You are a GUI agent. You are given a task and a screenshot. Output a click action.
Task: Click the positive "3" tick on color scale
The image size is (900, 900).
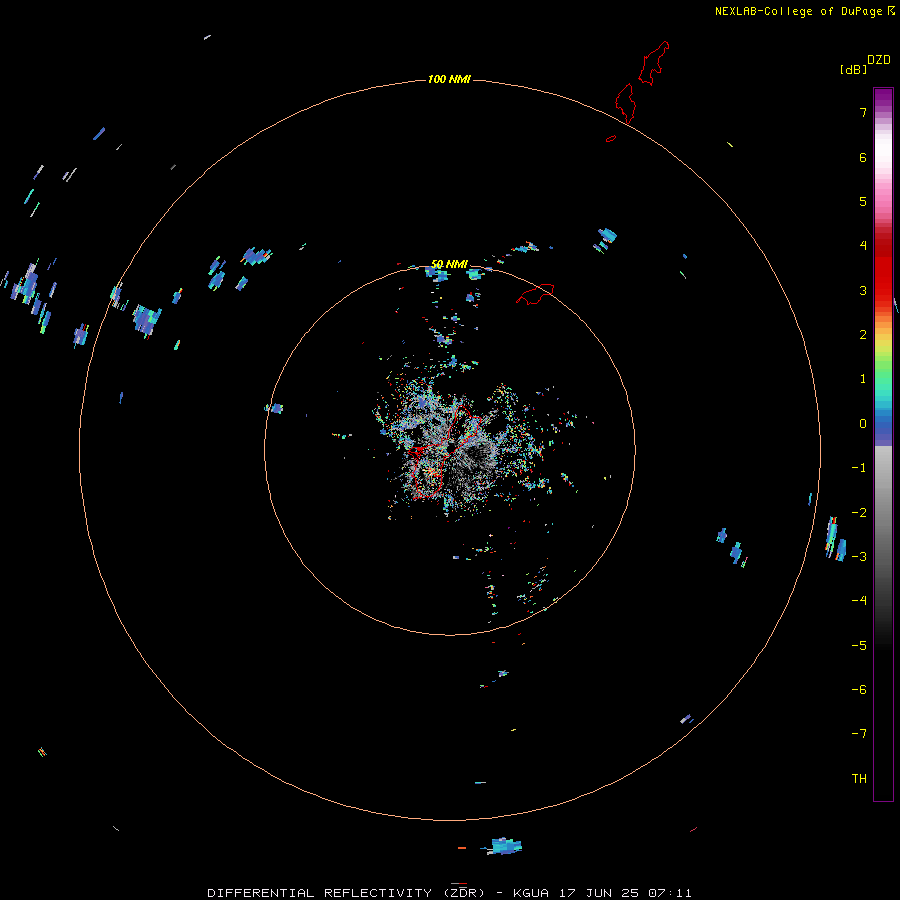[863, 290]
